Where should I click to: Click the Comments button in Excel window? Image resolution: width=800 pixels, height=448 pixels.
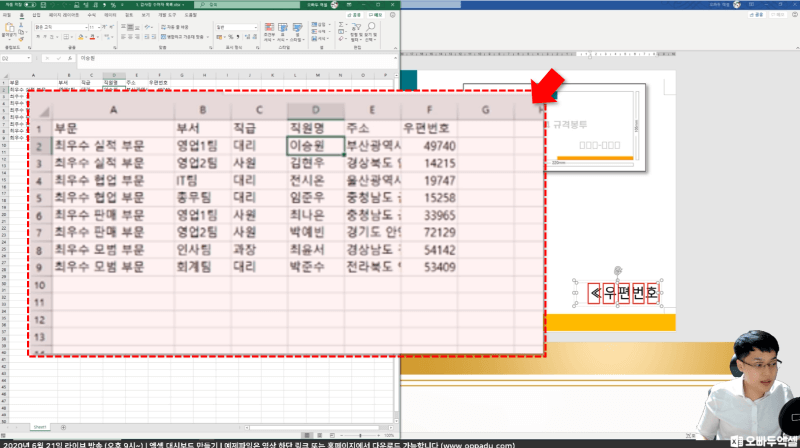[376, 15]
